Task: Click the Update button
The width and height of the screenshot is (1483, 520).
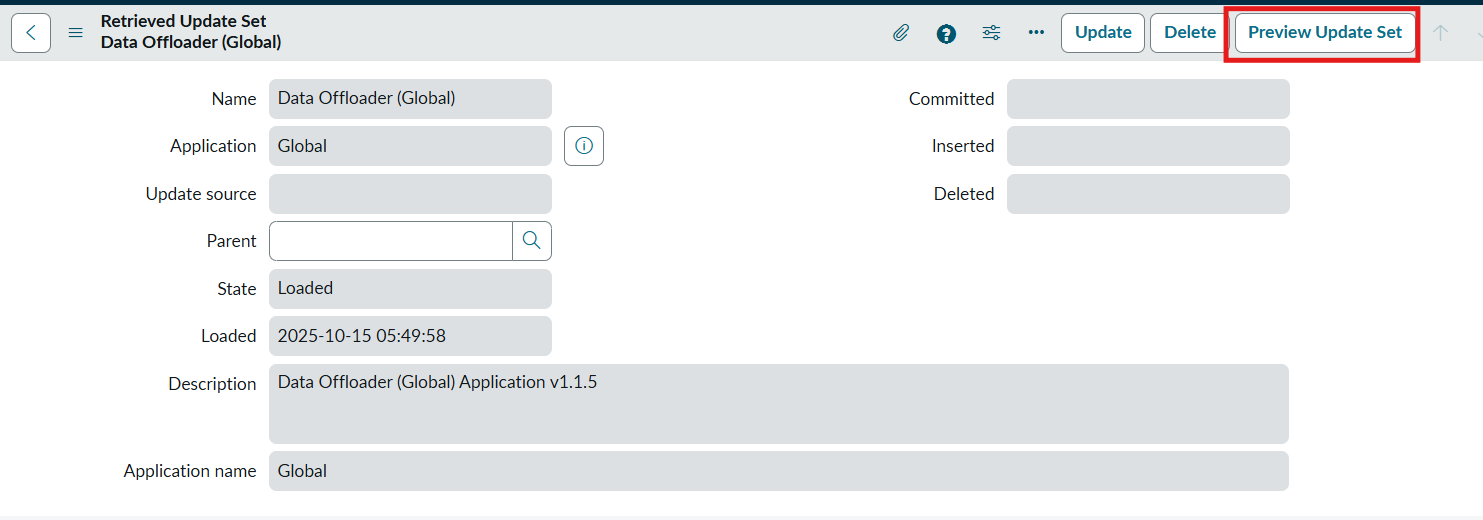Action: coord(1103,33)
